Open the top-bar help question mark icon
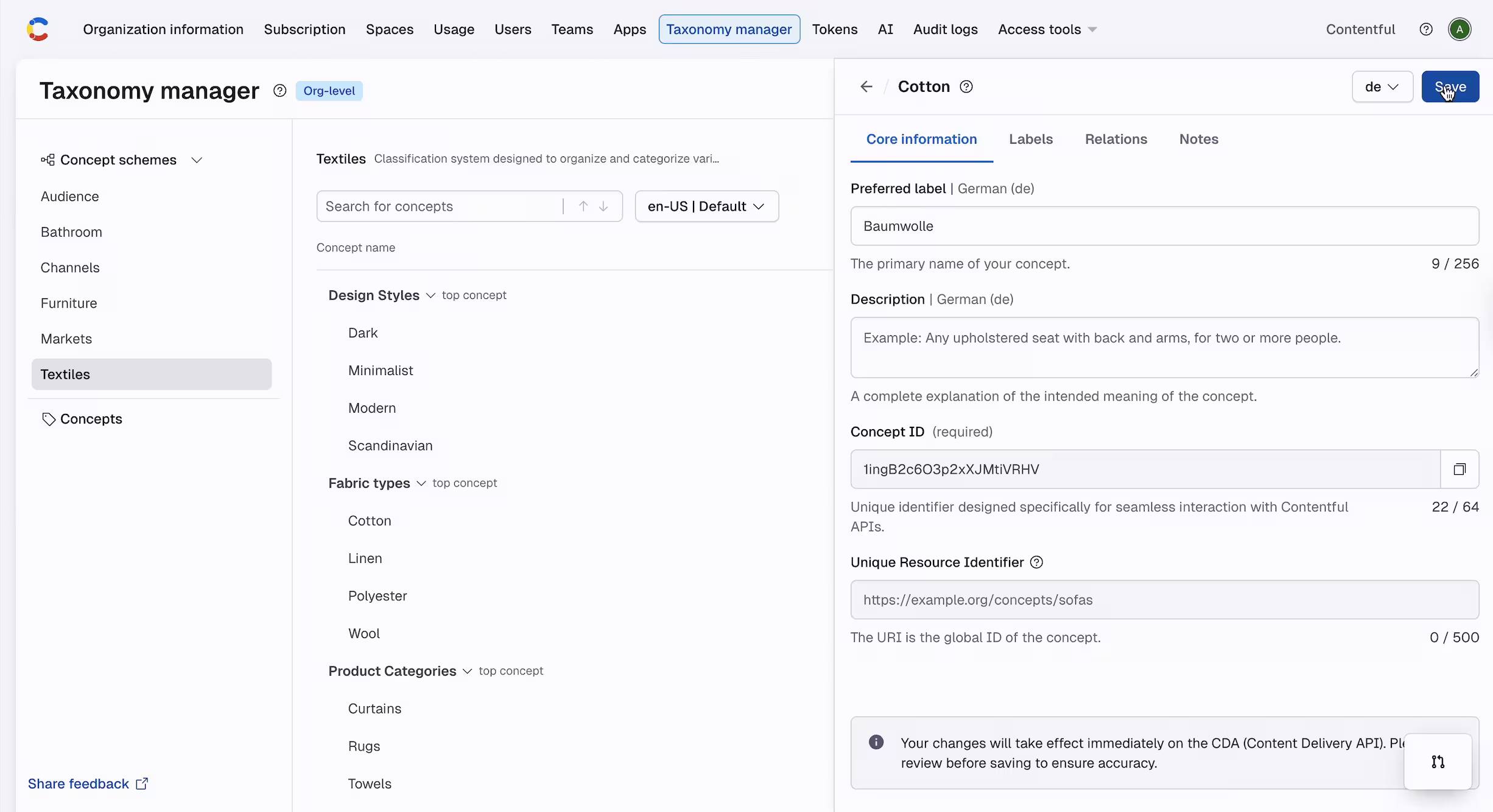This screenshot has width=1493, height=812. click(1426, 29)
